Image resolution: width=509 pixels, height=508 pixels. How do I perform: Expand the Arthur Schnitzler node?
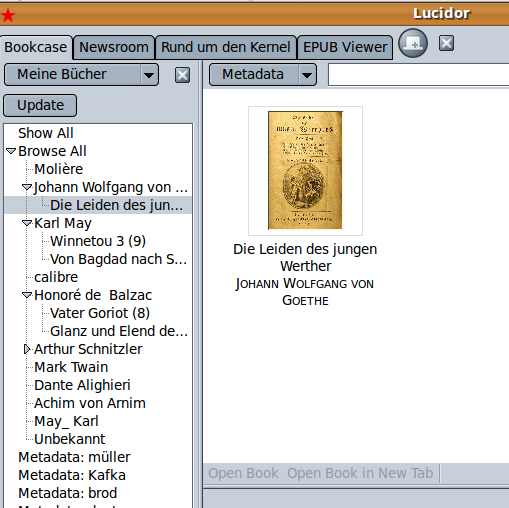(27, 349)
